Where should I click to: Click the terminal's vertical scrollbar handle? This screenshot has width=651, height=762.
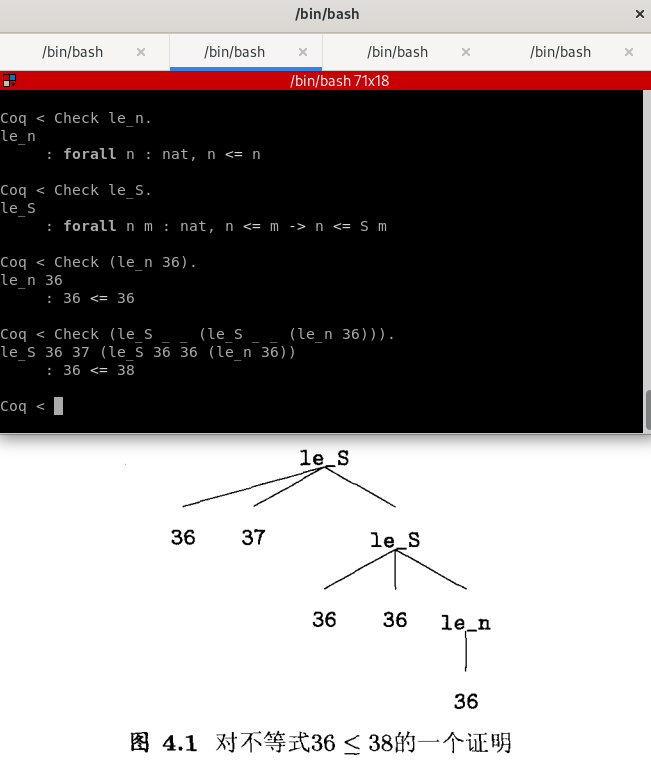coord(646,408)
